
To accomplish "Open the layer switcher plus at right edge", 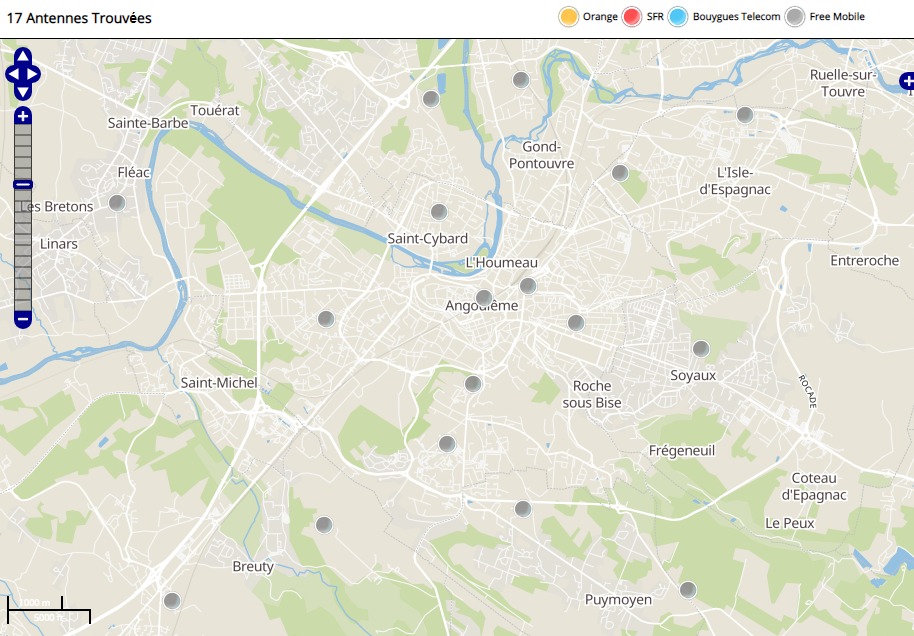I will point(906,82).
